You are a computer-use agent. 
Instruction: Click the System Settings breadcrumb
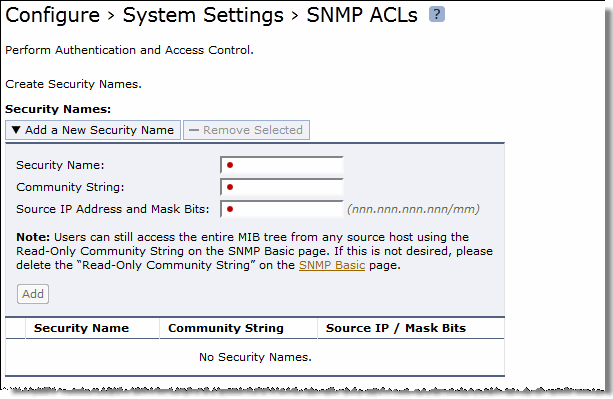coord(203,15)
